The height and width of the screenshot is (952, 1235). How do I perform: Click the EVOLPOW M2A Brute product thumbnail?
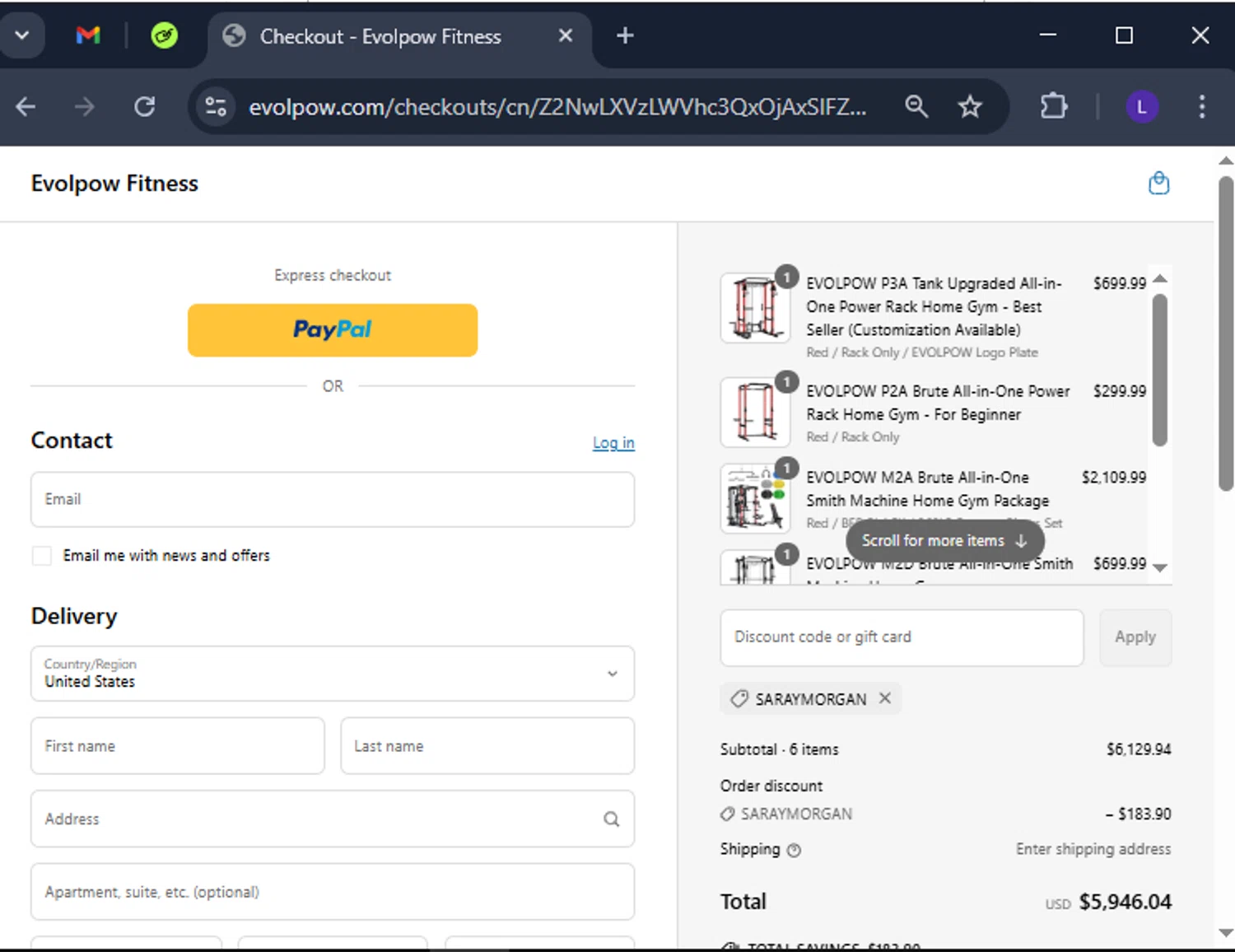click(x=755, y=498)
